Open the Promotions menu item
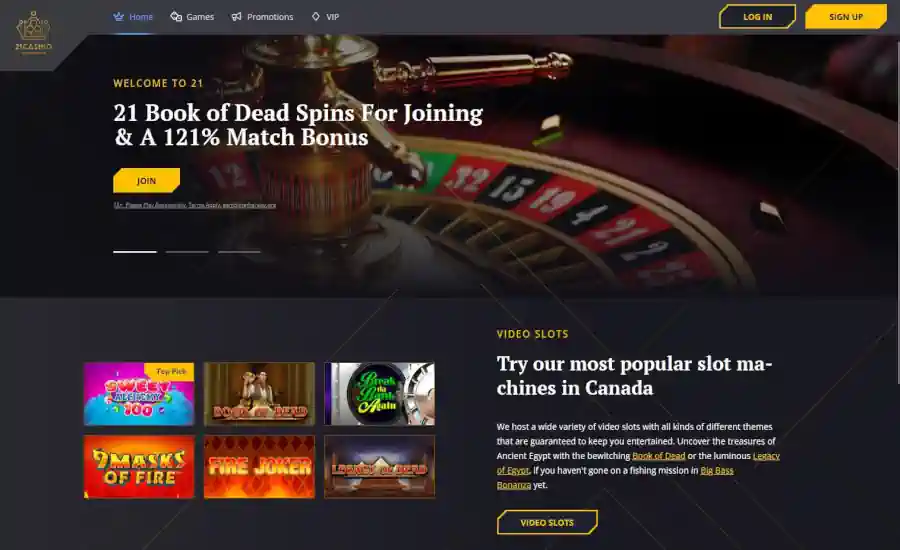 [270, 17]
